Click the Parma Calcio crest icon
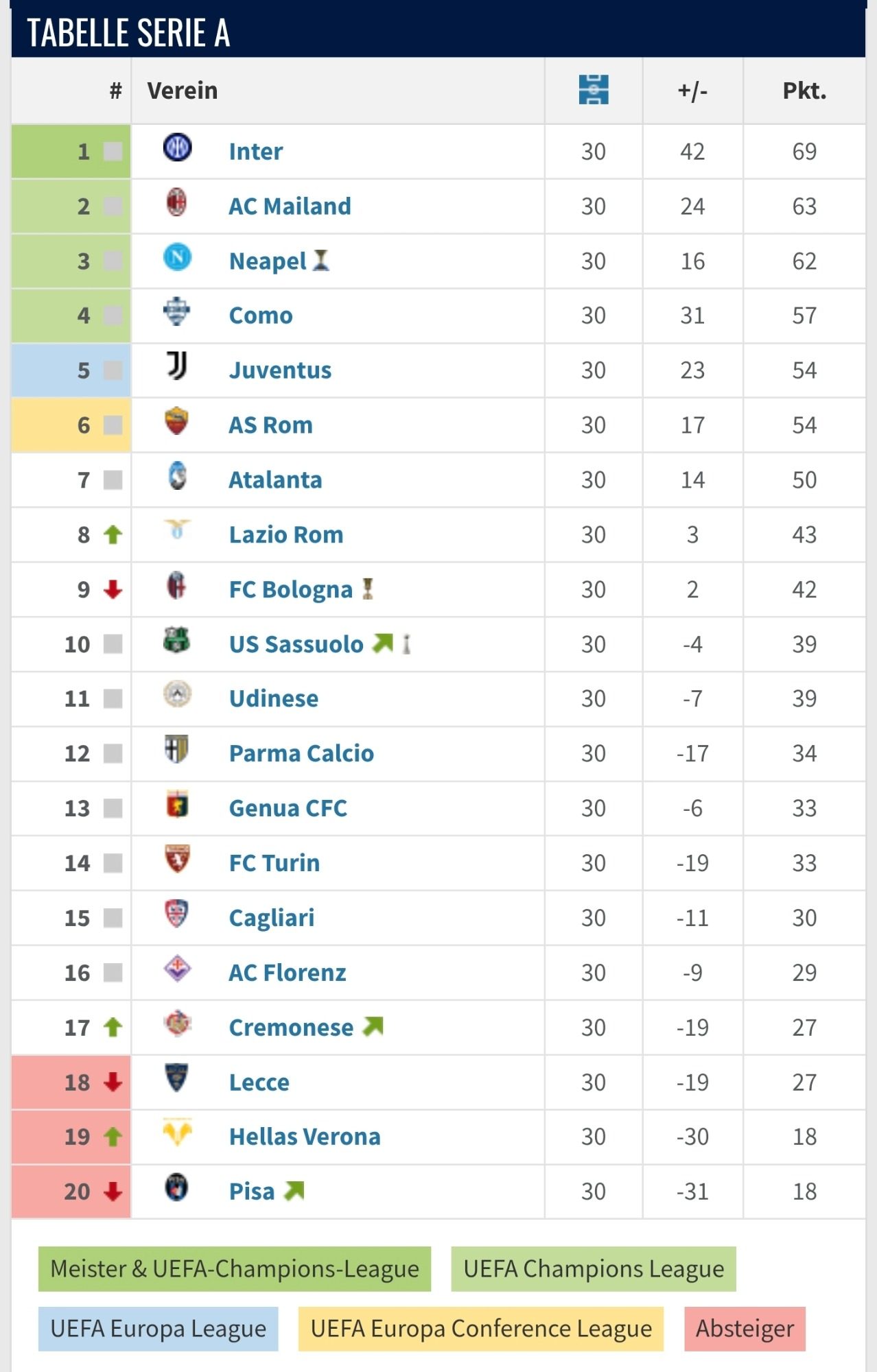The height and width of the screenshot is (1372, 877). 177,749
